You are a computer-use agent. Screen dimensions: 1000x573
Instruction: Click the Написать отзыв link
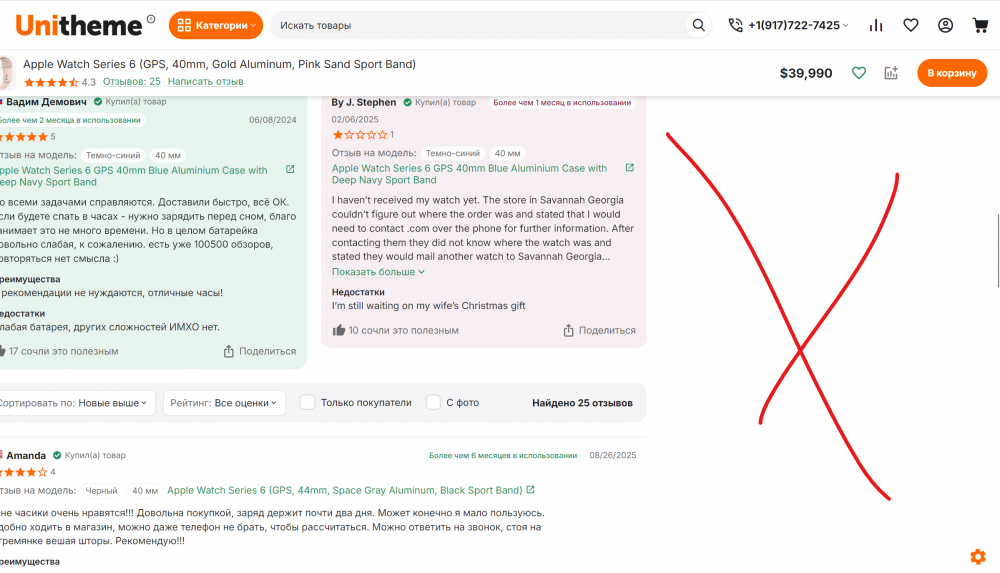point(205,82)
